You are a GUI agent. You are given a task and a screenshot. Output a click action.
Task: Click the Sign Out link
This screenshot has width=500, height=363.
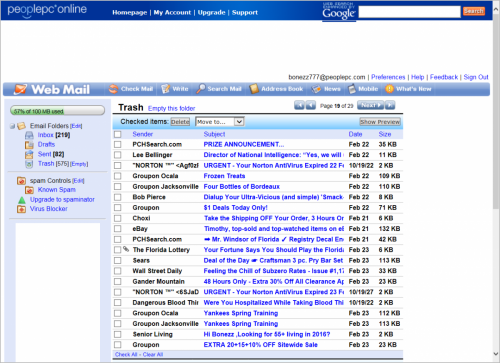[476, 77]
